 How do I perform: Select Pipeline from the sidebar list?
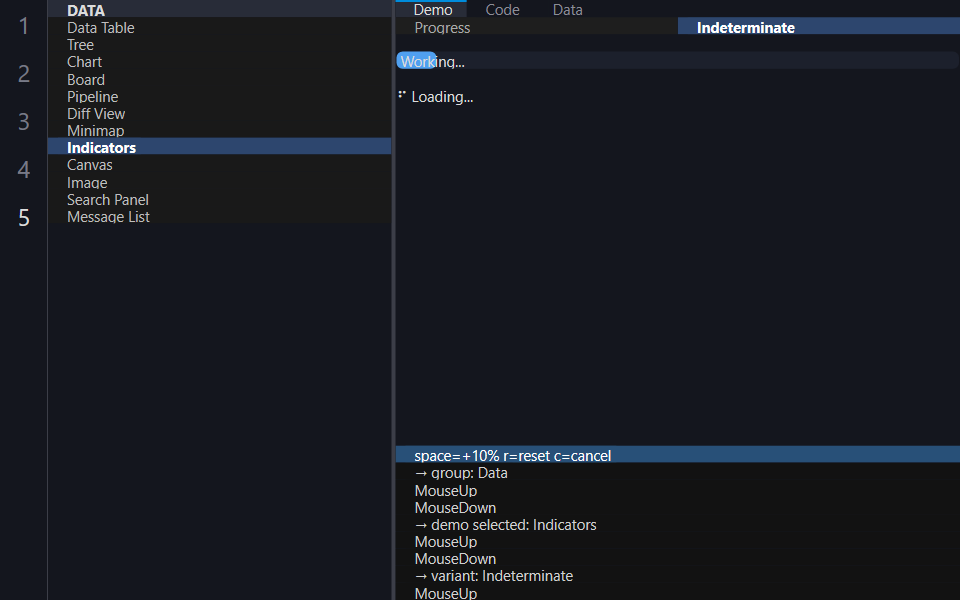[219, 97]
